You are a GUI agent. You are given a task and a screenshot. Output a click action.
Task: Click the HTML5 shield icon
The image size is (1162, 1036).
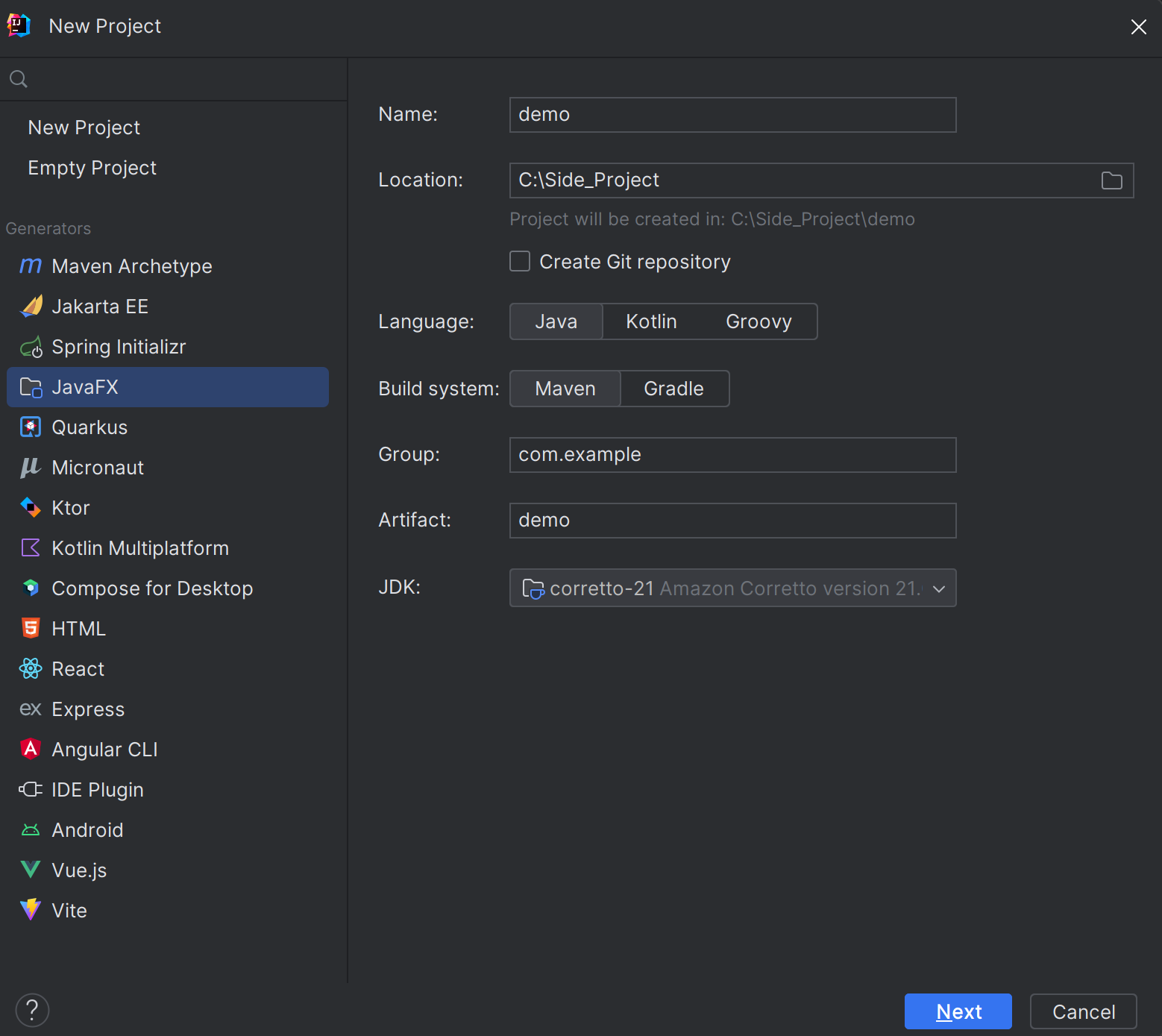coord(31,628)
